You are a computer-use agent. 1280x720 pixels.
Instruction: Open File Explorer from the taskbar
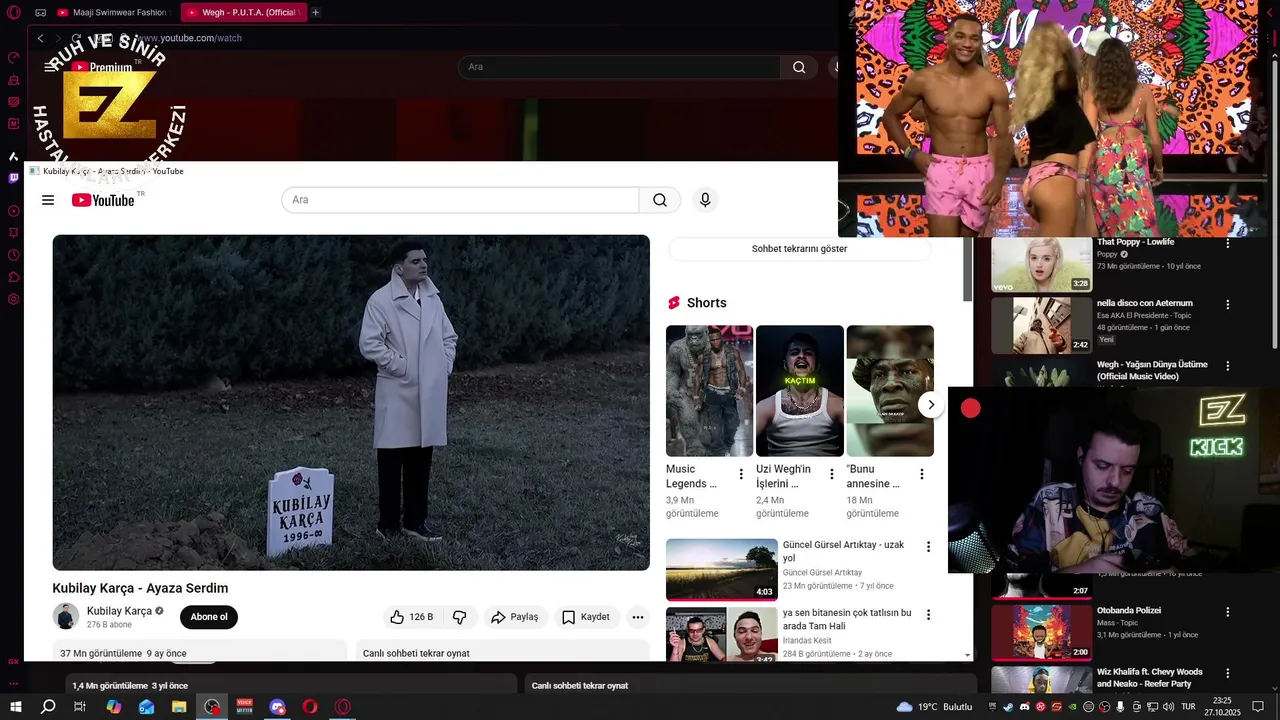tap(179, 707)
